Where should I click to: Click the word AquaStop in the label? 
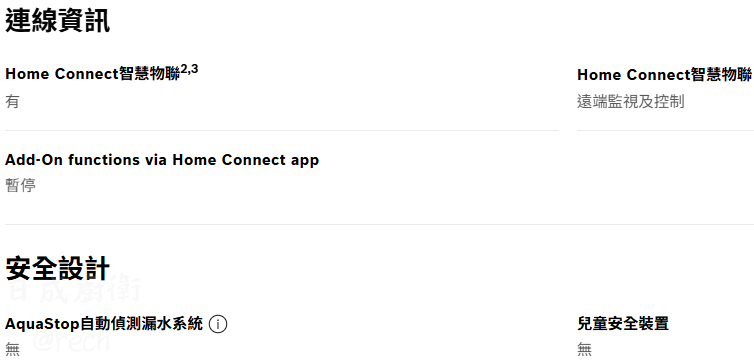point(42,324)
